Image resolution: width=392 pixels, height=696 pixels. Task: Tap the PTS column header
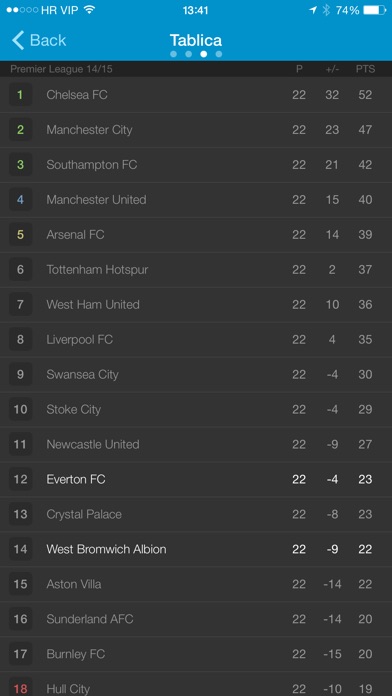365,69
